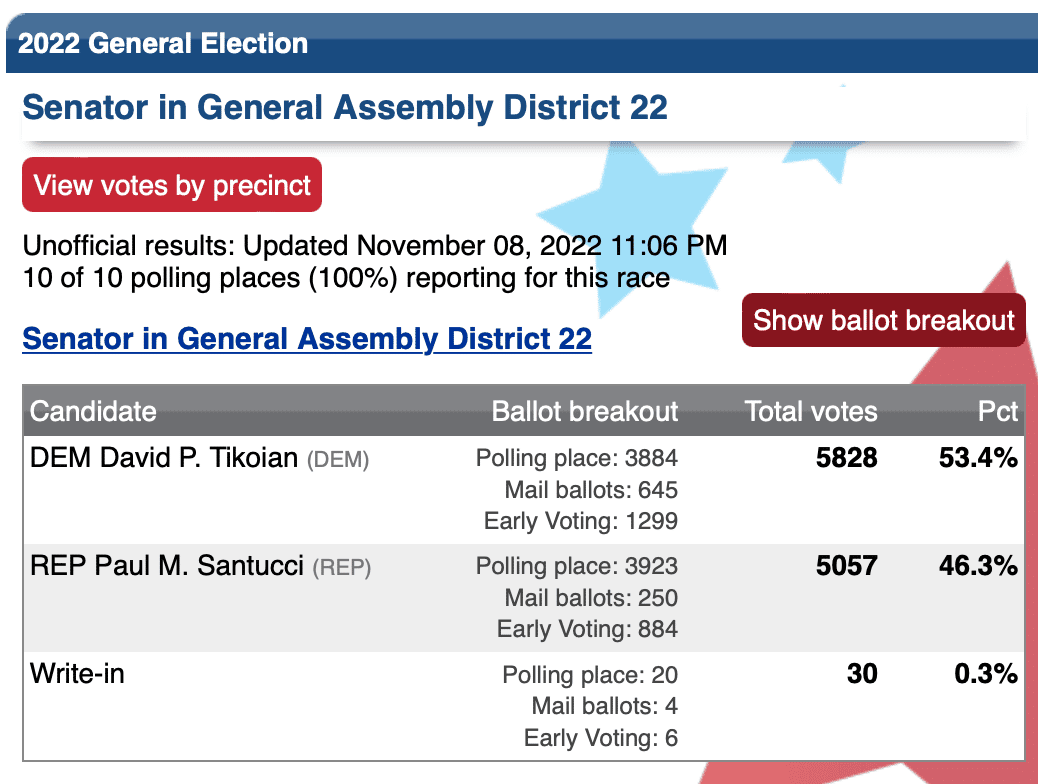Click Santucci's Early Voting: 884 entry
The height and width of the screenshot is (784, 1038).
tap(587, 628)
